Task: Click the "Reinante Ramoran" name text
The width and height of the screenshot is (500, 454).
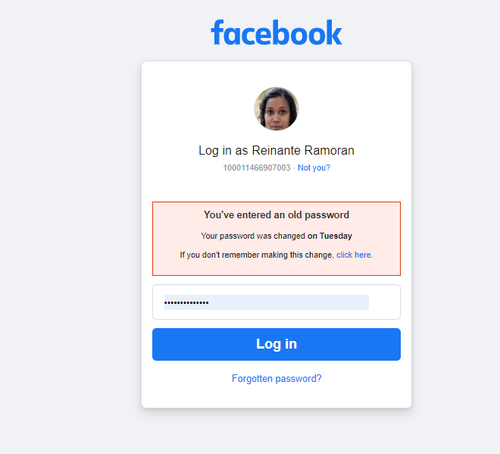Action: coord(303,151)
